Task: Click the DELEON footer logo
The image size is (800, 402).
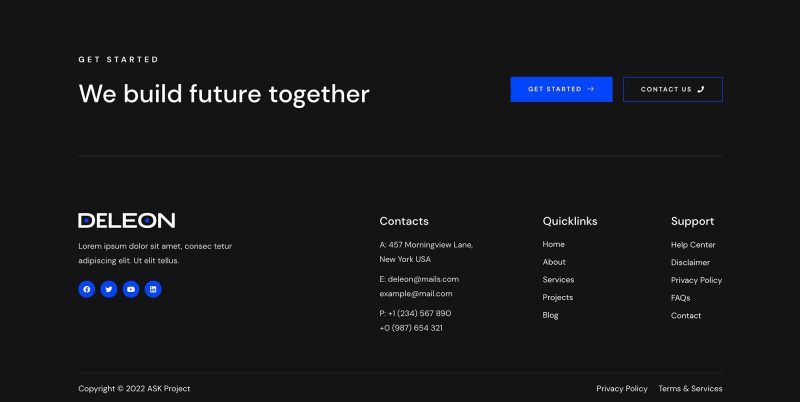Action: [x=127, y=220]
